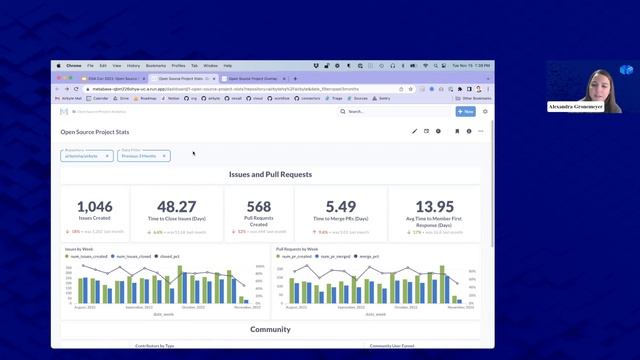Click the Community section heading

[270, 329]
